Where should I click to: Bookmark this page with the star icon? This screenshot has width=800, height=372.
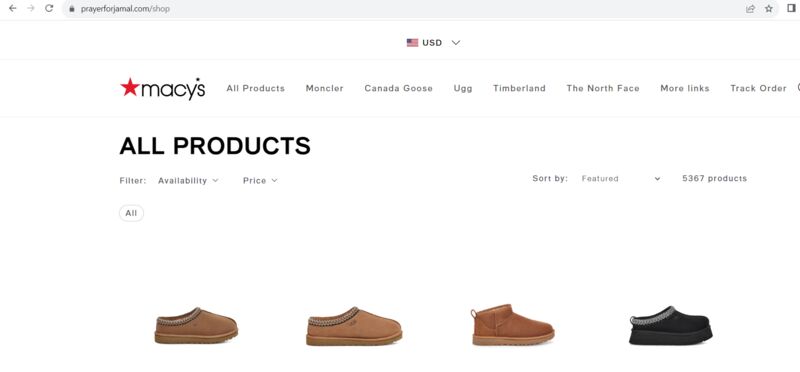769,9
